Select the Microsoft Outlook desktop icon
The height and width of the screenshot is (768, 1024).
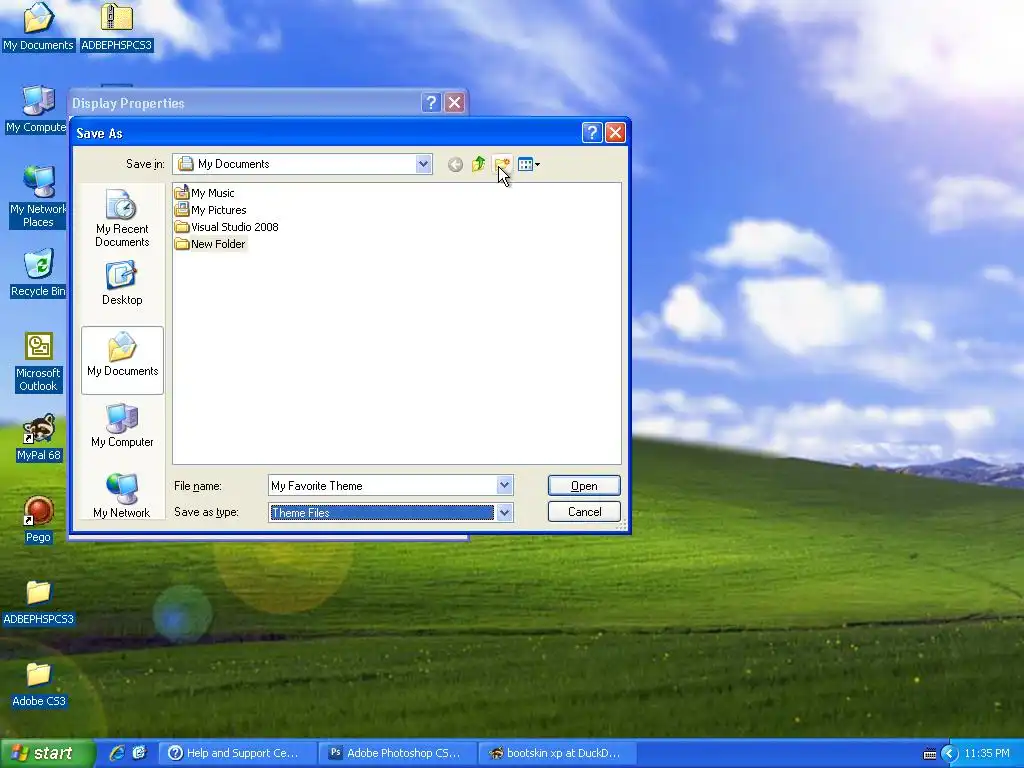(x=38, y=362)
